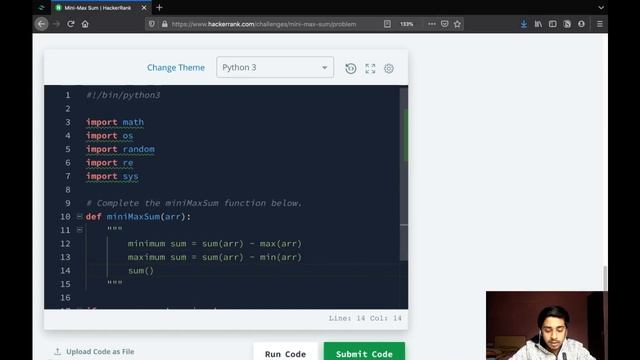Click the 'maximum sum = sum(arr) - min(arr)' line

tap(215, 257)
